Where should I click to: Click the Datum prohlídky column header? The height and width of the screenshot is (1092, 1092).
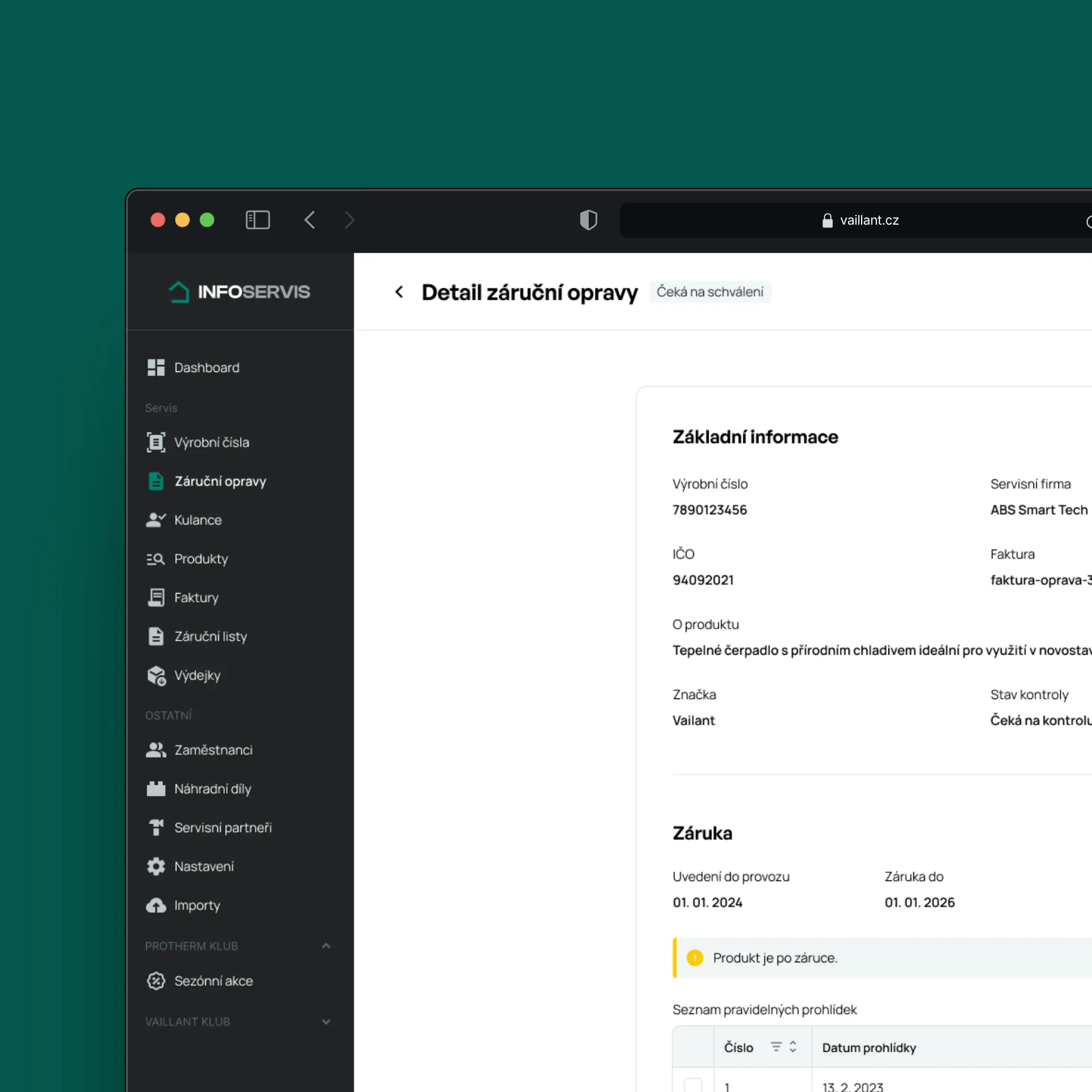869,1048
